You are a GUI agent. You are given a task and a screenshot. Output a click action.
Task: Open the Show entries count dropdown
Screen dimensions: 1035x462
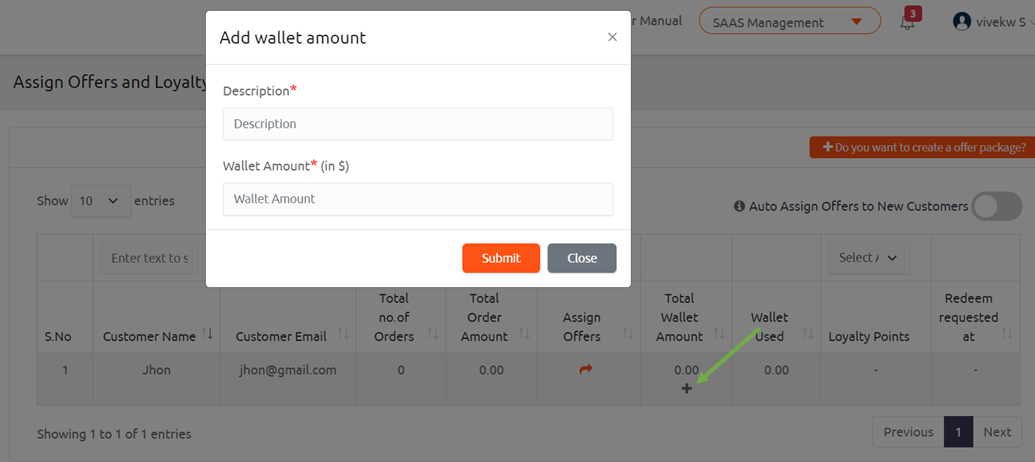tap(100, 200)
